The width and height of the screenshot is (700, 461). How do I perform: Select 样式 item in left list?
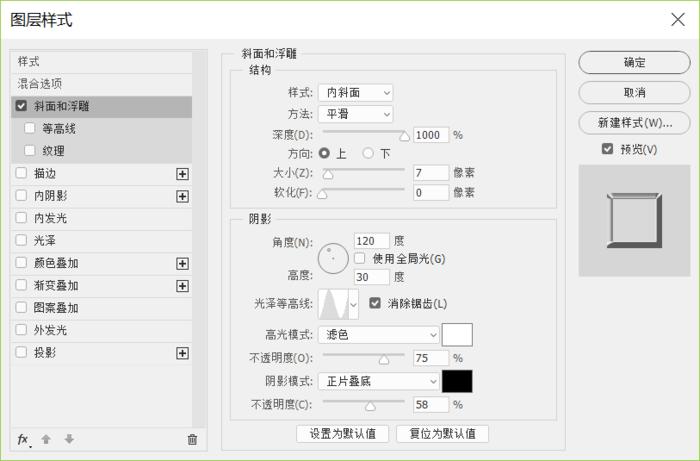[102, 62]
